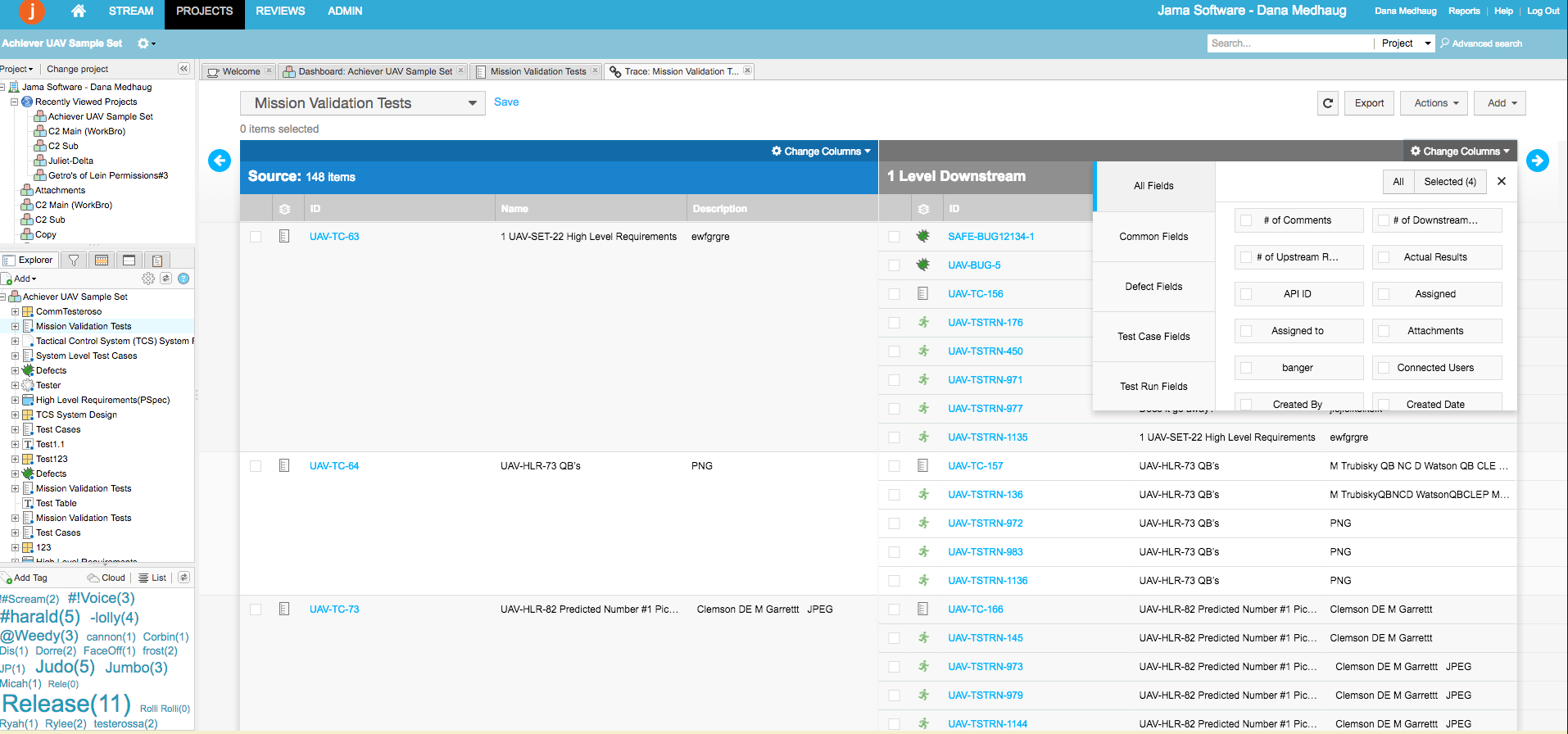This screenshot has height=734, width=1568.
Task: Select the Test Case Fields category
Action: pyautogui.click(x=1153, y=337)
